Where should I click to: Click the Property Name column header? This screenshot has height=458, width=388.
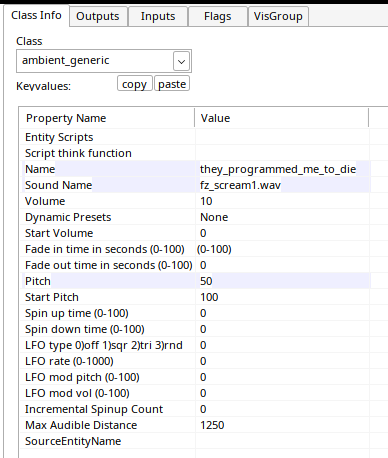(x=107, y=118)
